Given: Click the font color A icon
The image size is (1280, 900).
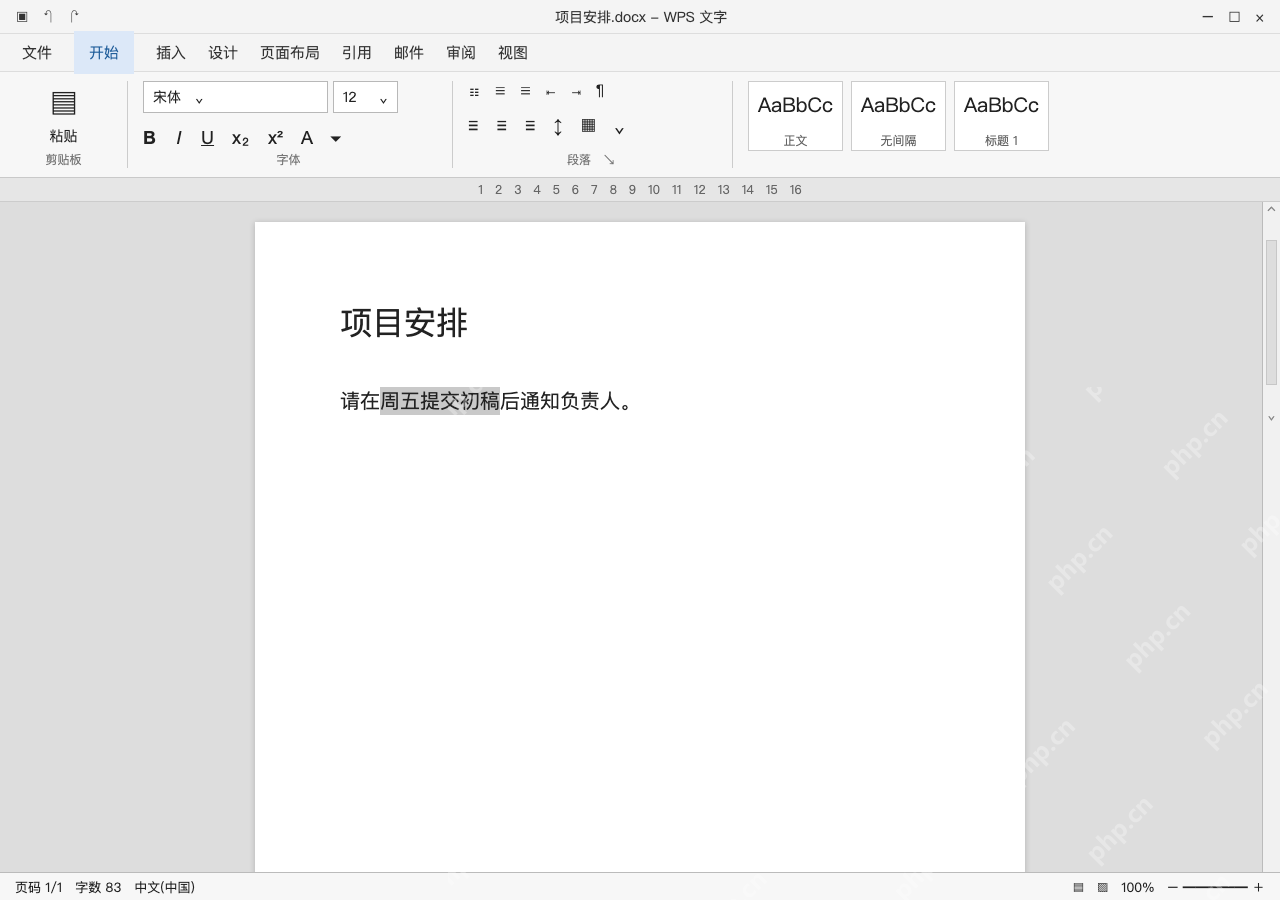Looking at the screenshot, I should (307, 138).
